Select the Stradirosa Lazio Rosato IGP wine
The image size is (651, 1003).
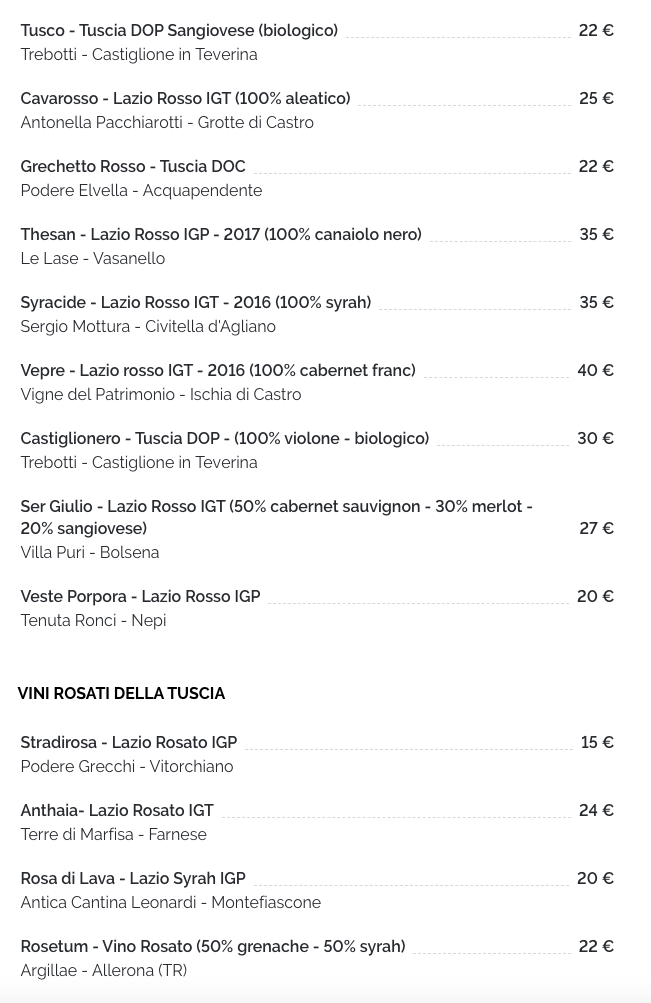coord(129,743)
